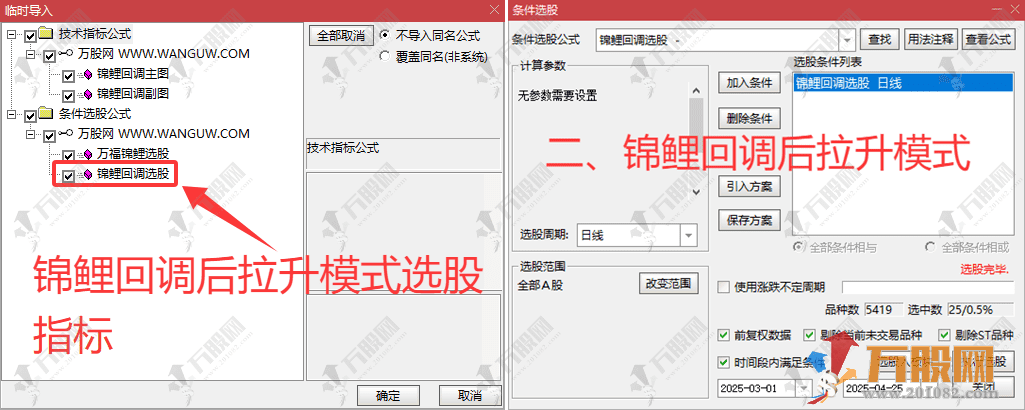The height and width of the screenshot is (410, 1025).
Task: Toggle the 剔除当前未交易品种 checkbox
Action: (x=810, y=335)
